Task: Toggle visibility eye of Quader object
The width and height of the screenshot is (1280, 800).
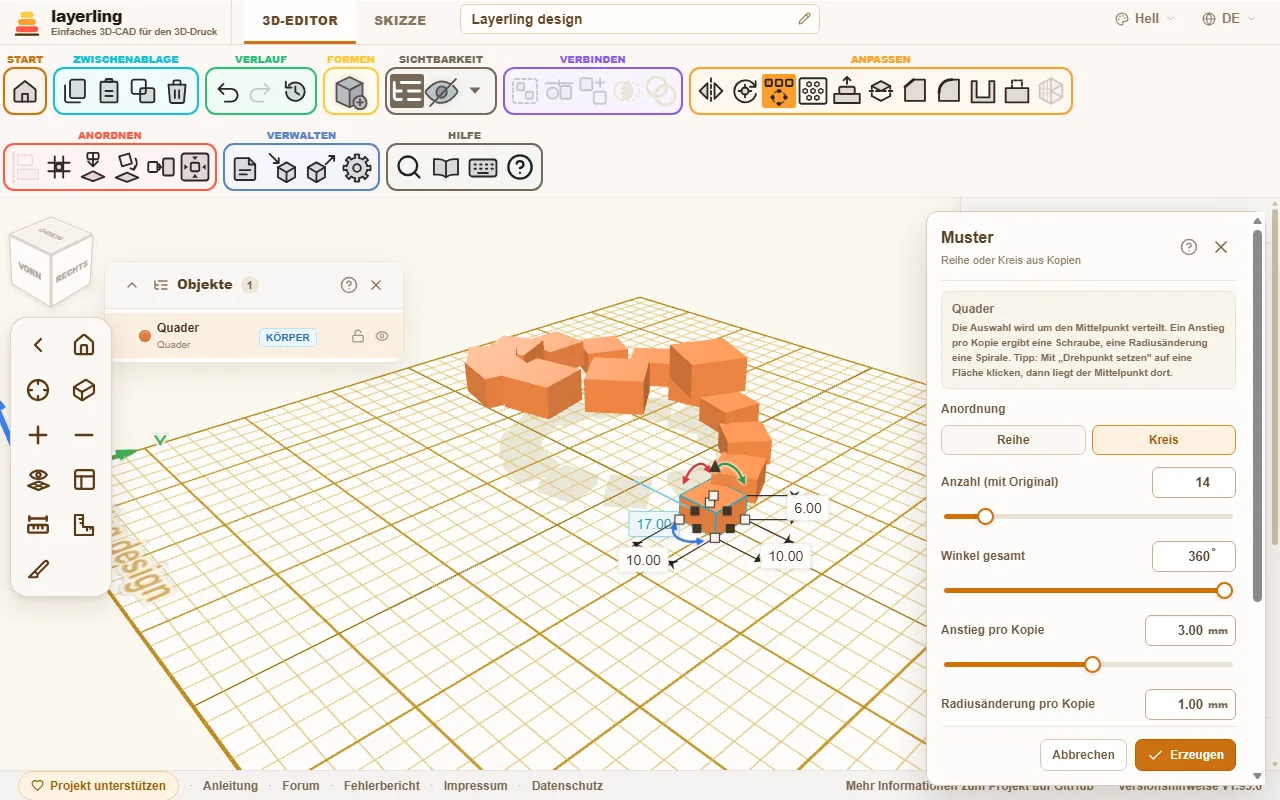Action: tap(382, 336)
